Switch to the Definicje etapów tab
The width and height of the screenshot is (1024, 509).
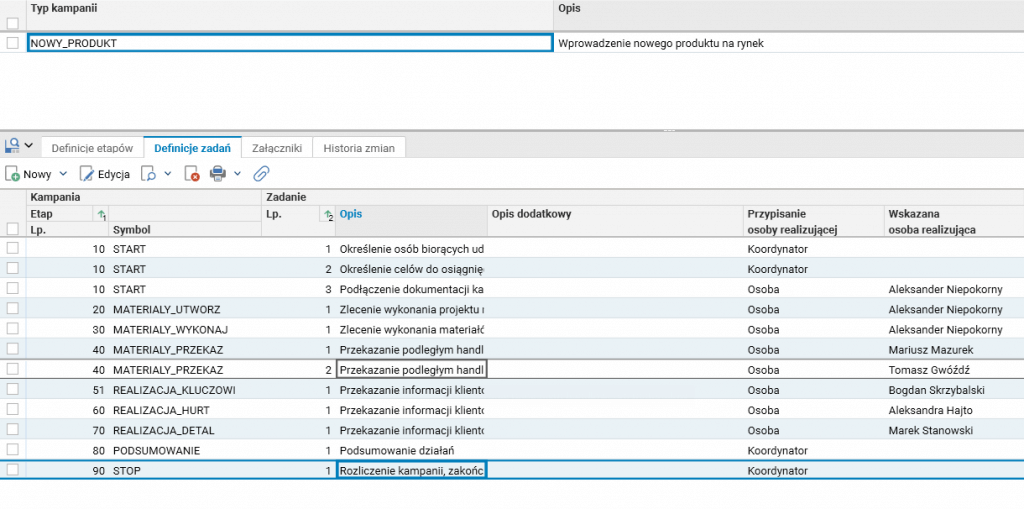pyautogui.click(x=92, y=148)
